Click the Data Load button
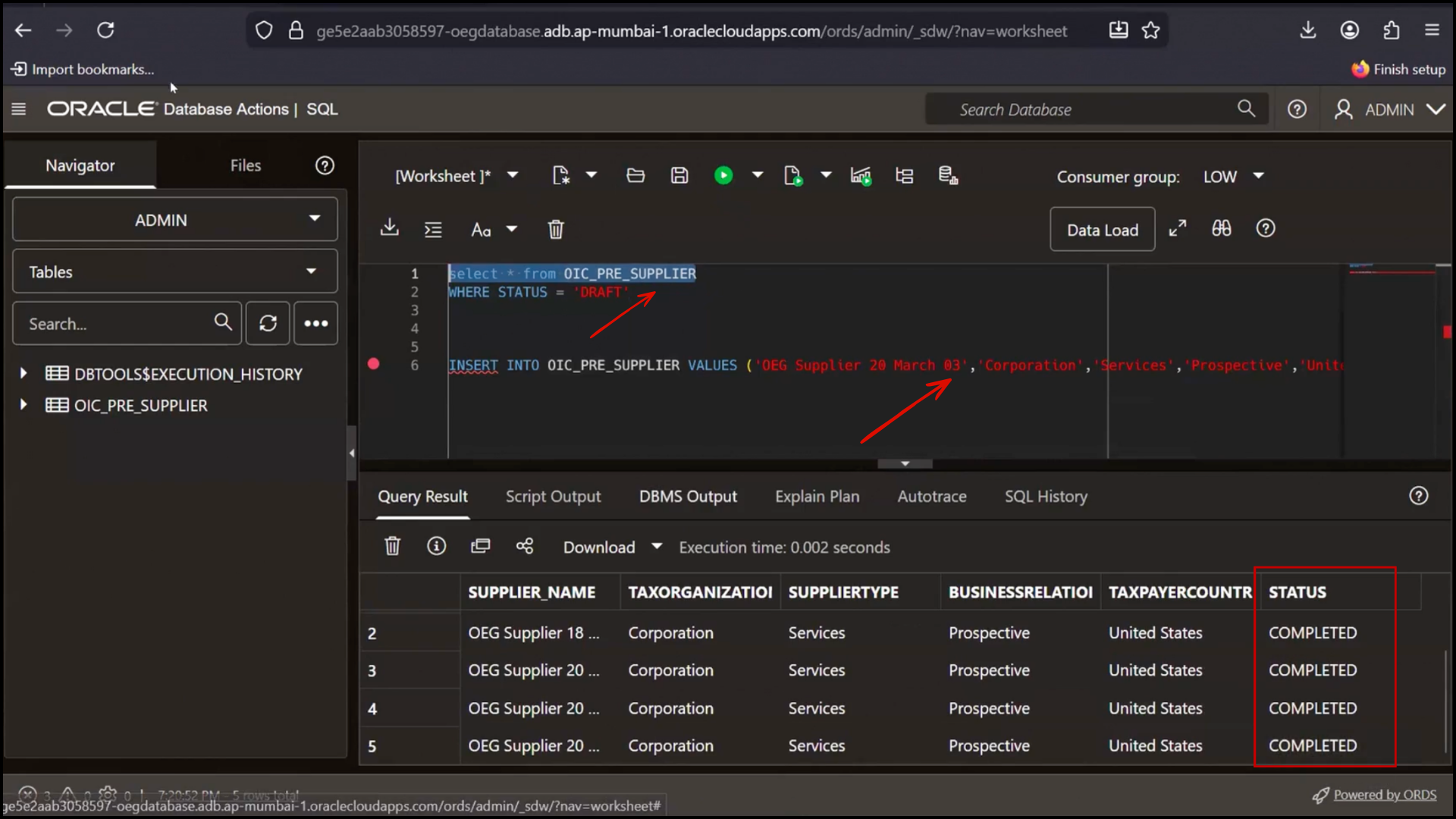1456x819 pixels. pos(1103,229)
